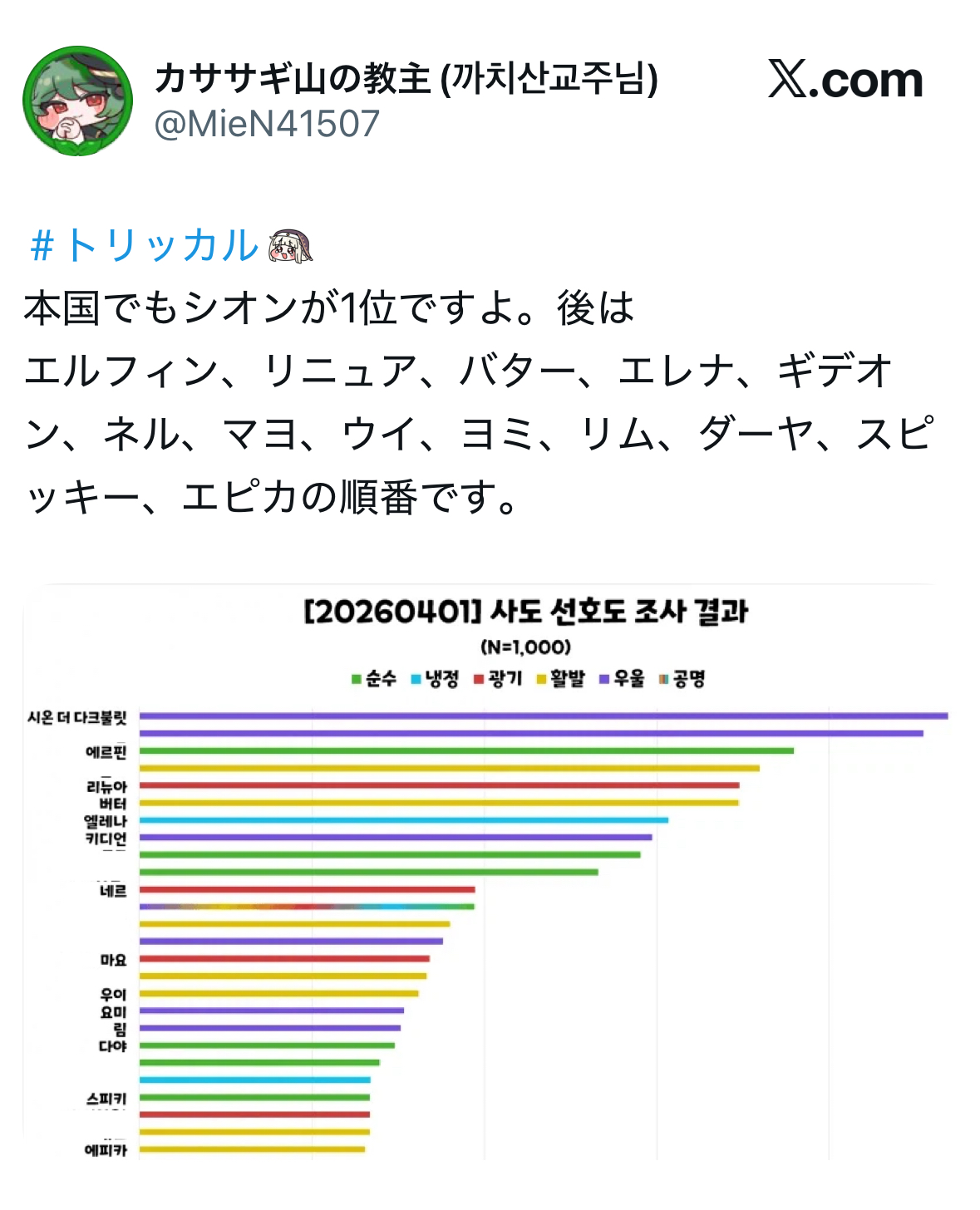
Task: Click the yellow 활발 legend swatch
Action: pyautogui.click(x=541, y=680)
